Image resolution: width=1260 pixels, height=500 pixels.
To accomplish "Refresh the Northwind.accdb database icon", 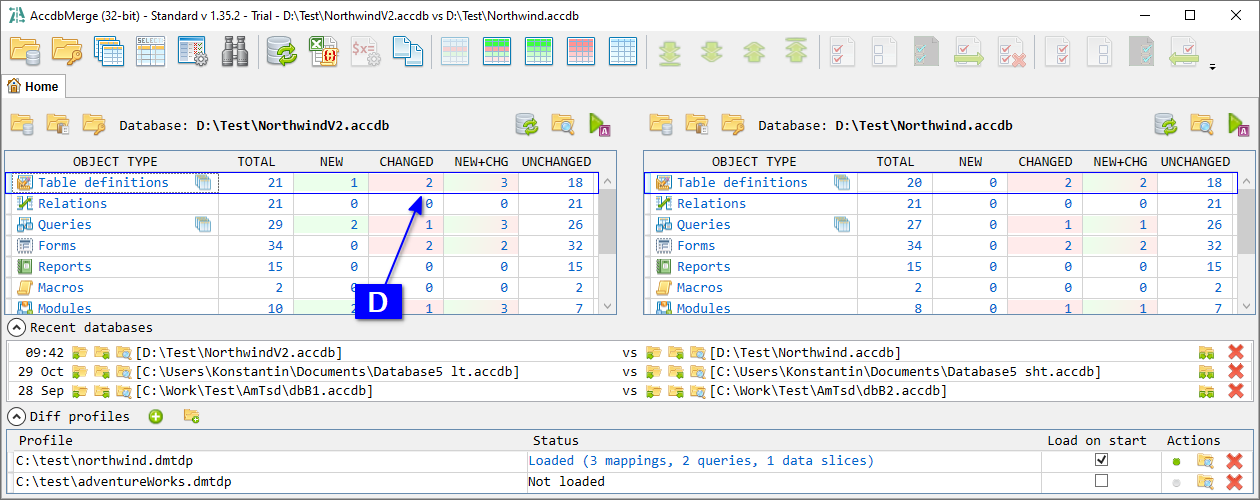I will point(1166,124).
